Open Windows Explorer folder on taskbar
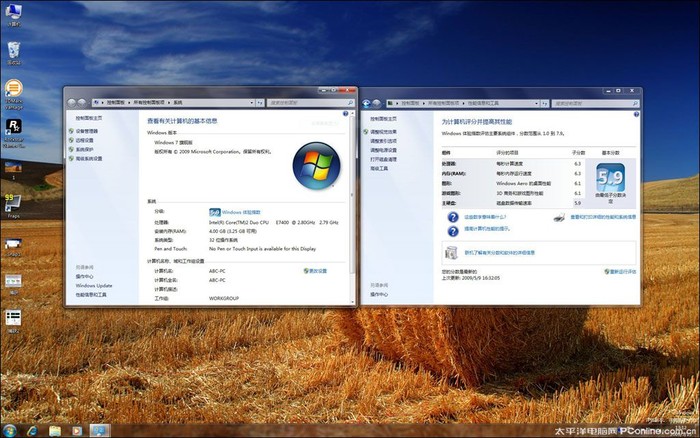Viewport: 700px width, 438px height. click(55, 430)
